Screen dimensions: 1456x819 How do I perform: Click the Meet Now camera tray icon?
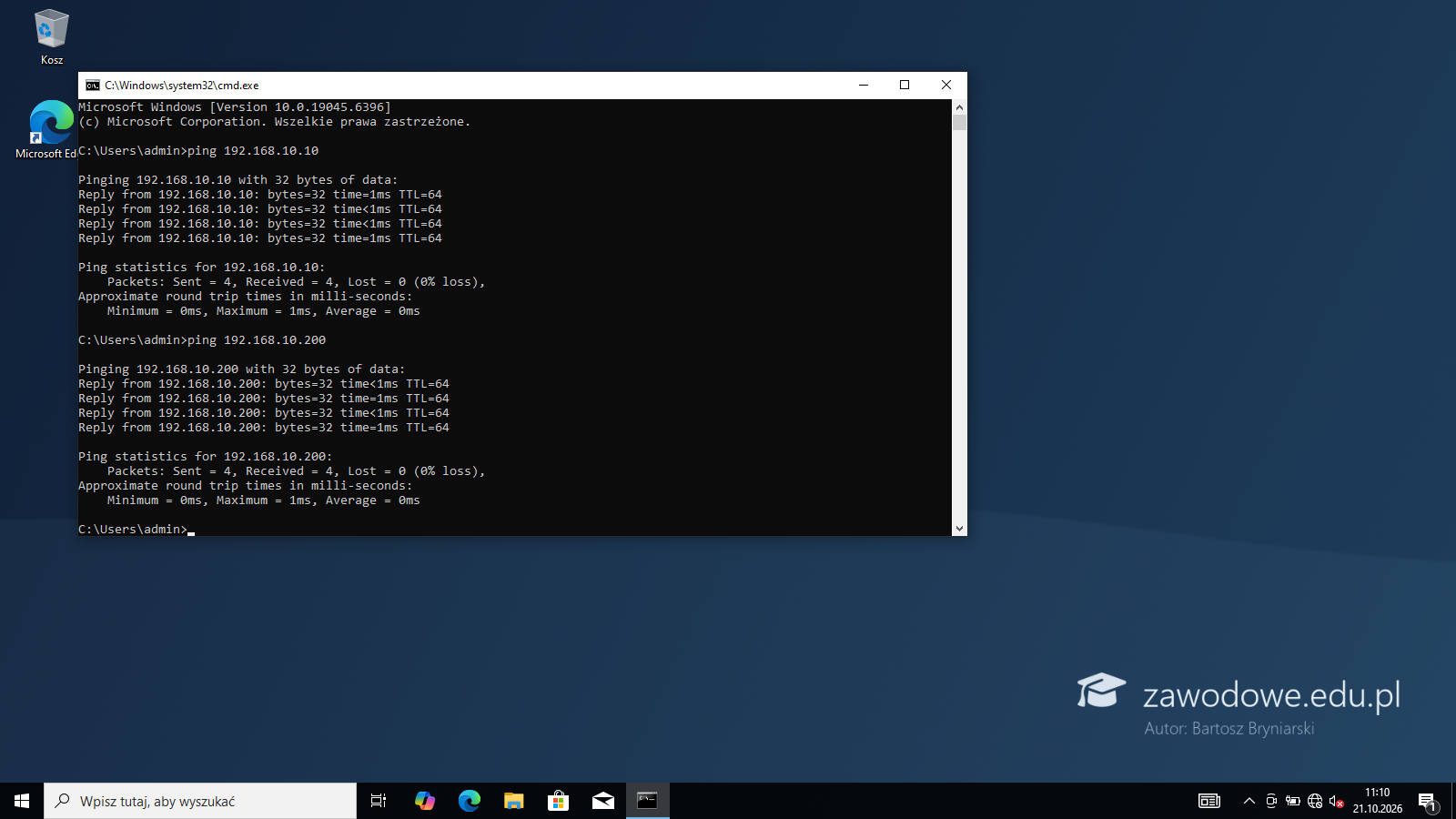tap(1271, 801)
